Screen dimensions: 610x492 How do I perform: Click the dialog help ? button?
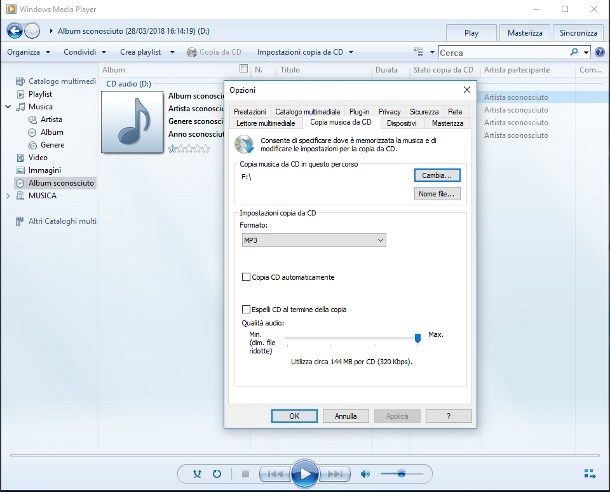[449, 416]
